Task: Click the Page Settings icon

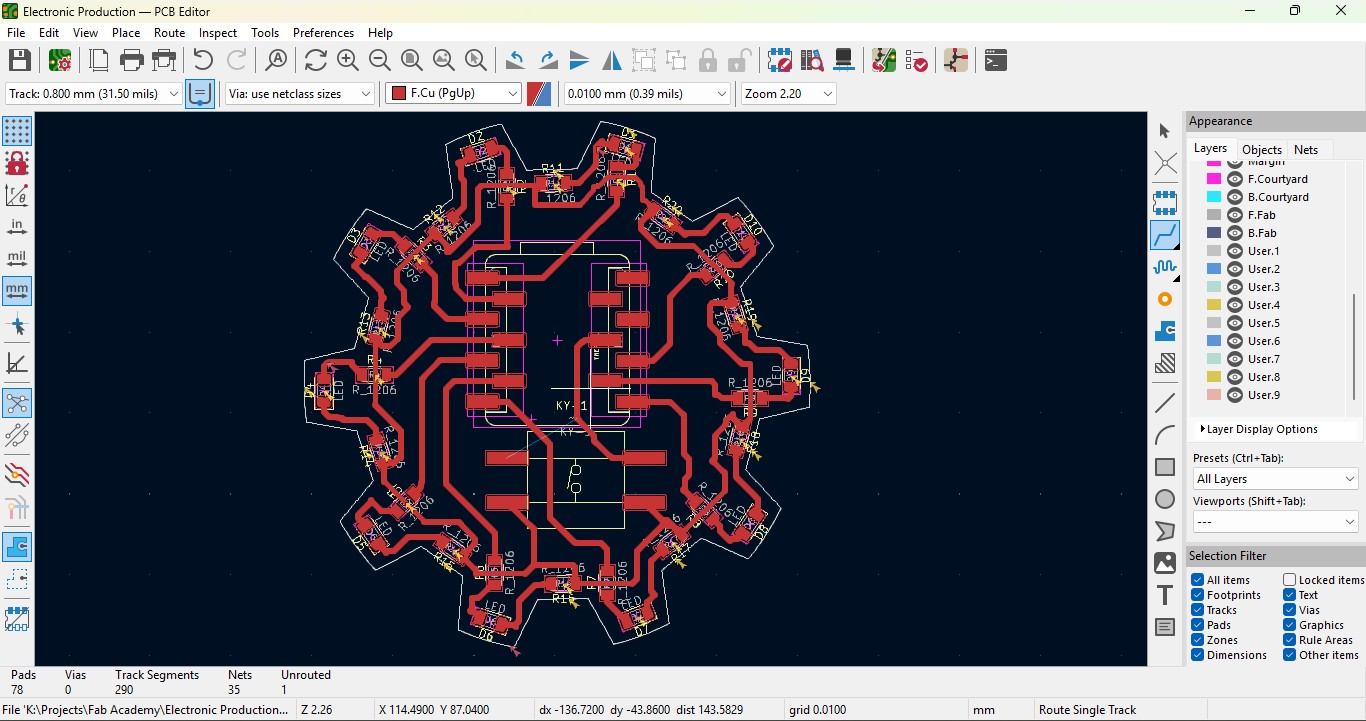Action: 99,61
